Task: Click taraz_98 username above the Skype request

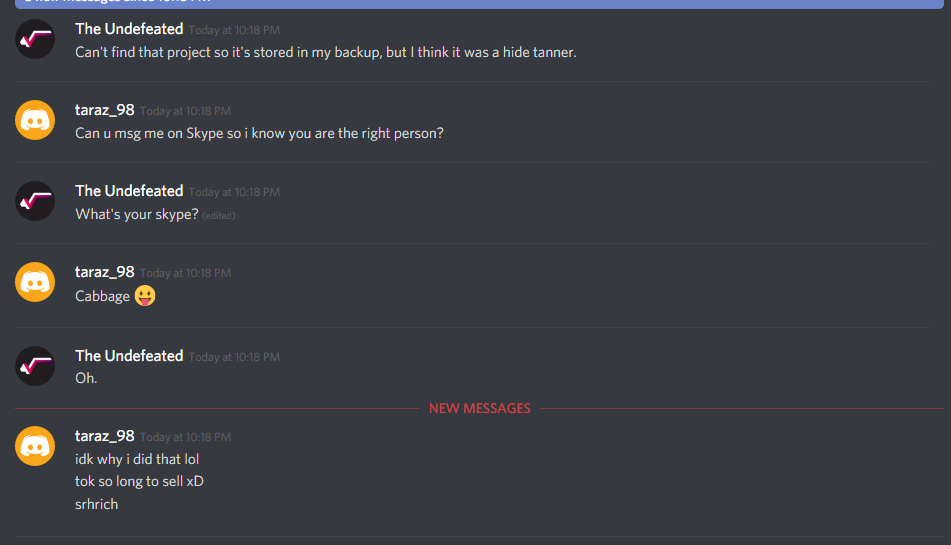Action: [104, 110]
